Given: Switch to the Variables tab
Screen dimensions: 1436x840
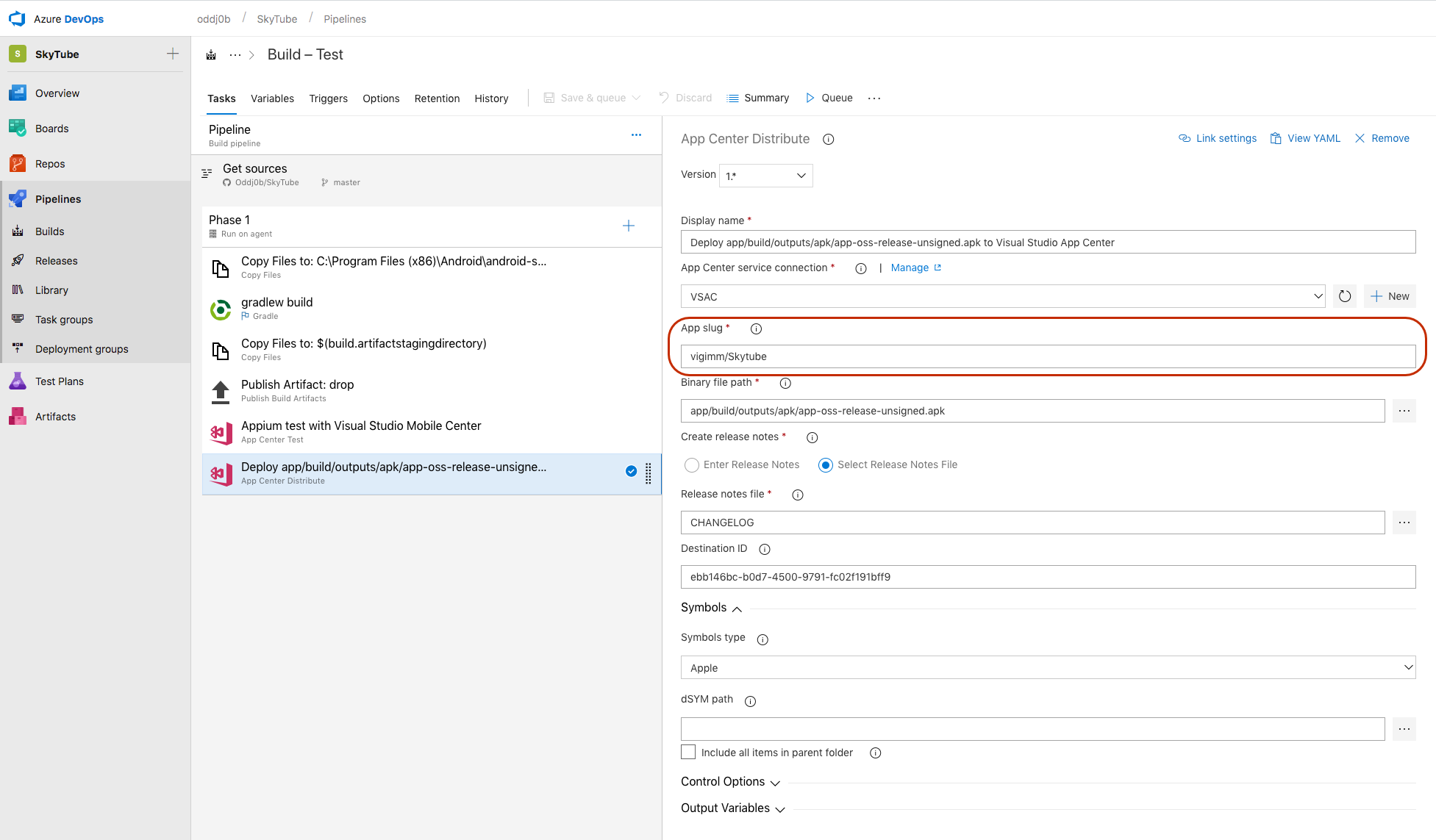Looking at the screenshot, I should click(x=272, y=98).
